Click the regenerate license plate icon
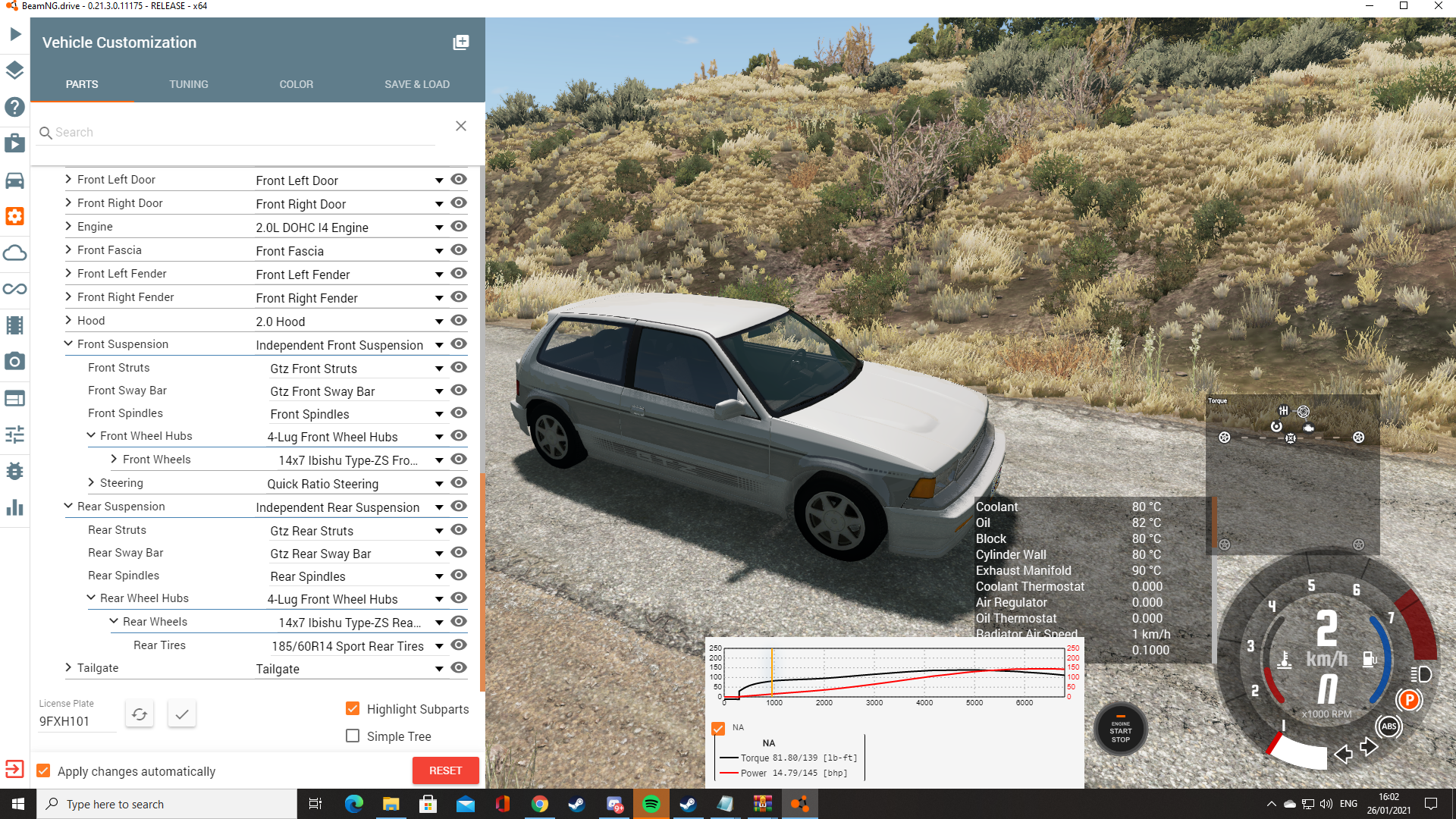The image size is (1456, 819). point(140,714)
